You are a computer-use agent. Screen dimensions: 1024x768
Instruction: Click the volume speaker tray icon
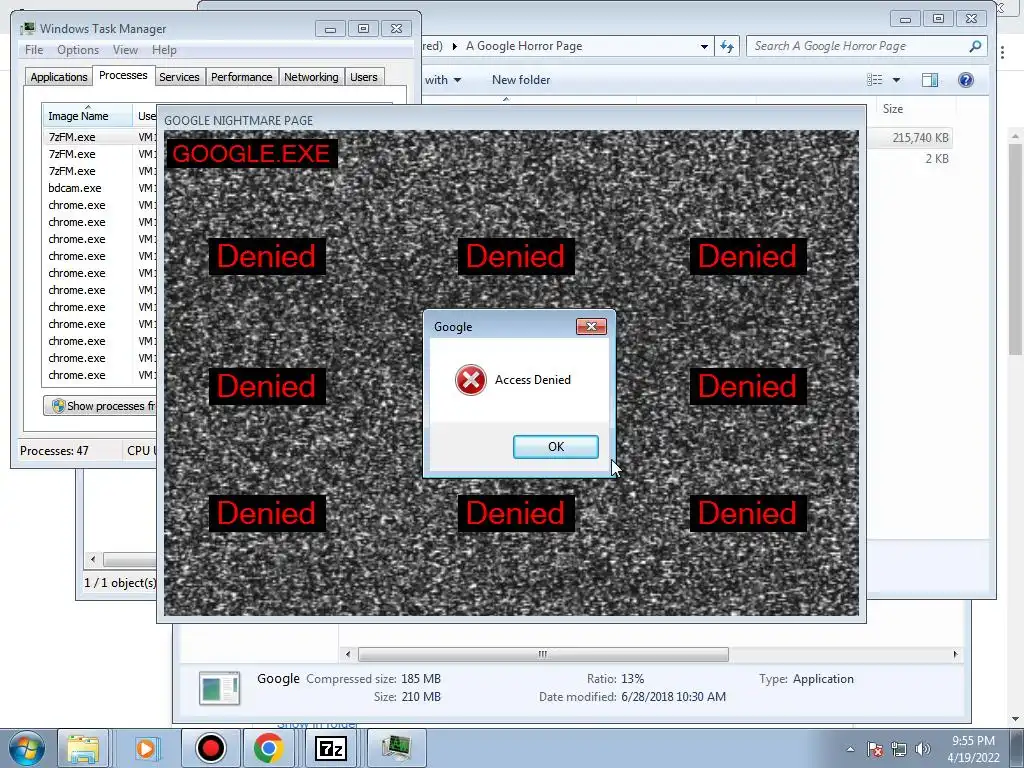[923, 749]
